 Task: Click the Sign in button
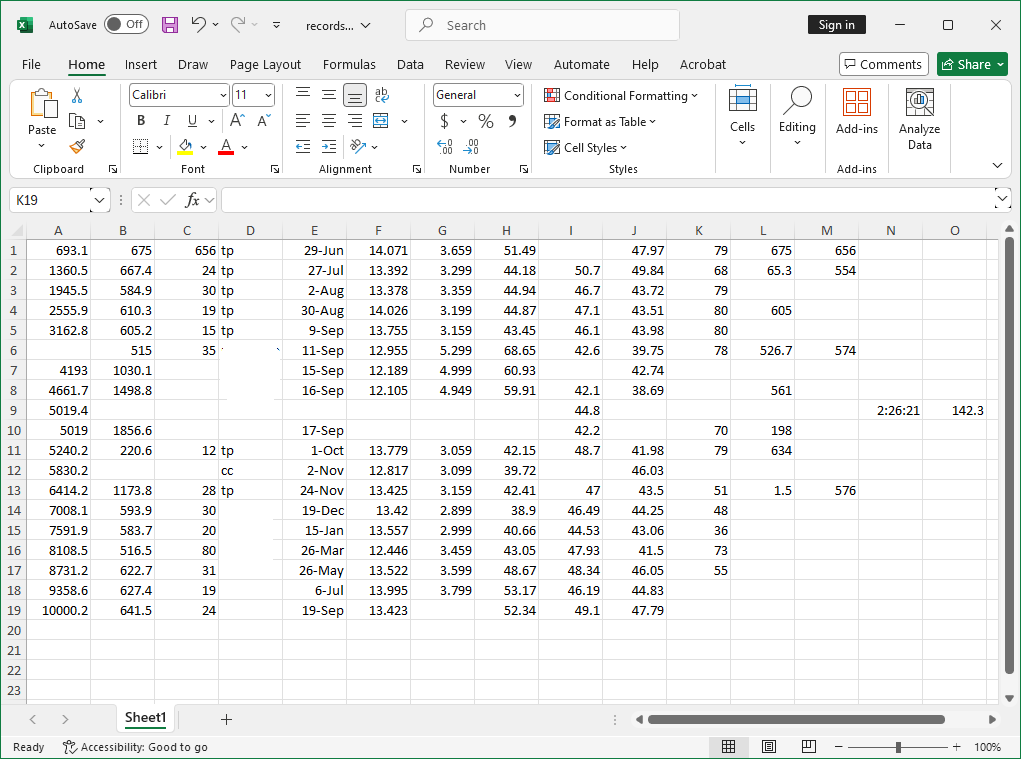tap(837, 25)
